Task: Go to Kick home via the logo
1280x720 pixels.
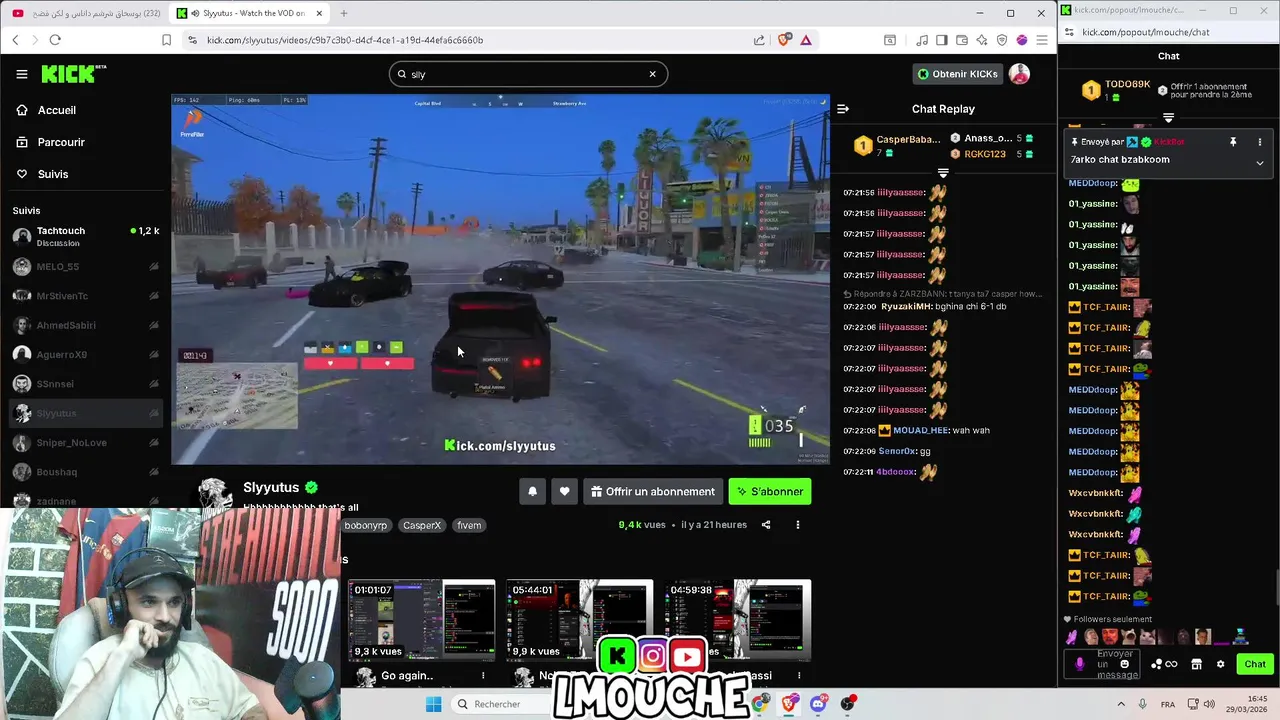Action: tap(73, 74)
